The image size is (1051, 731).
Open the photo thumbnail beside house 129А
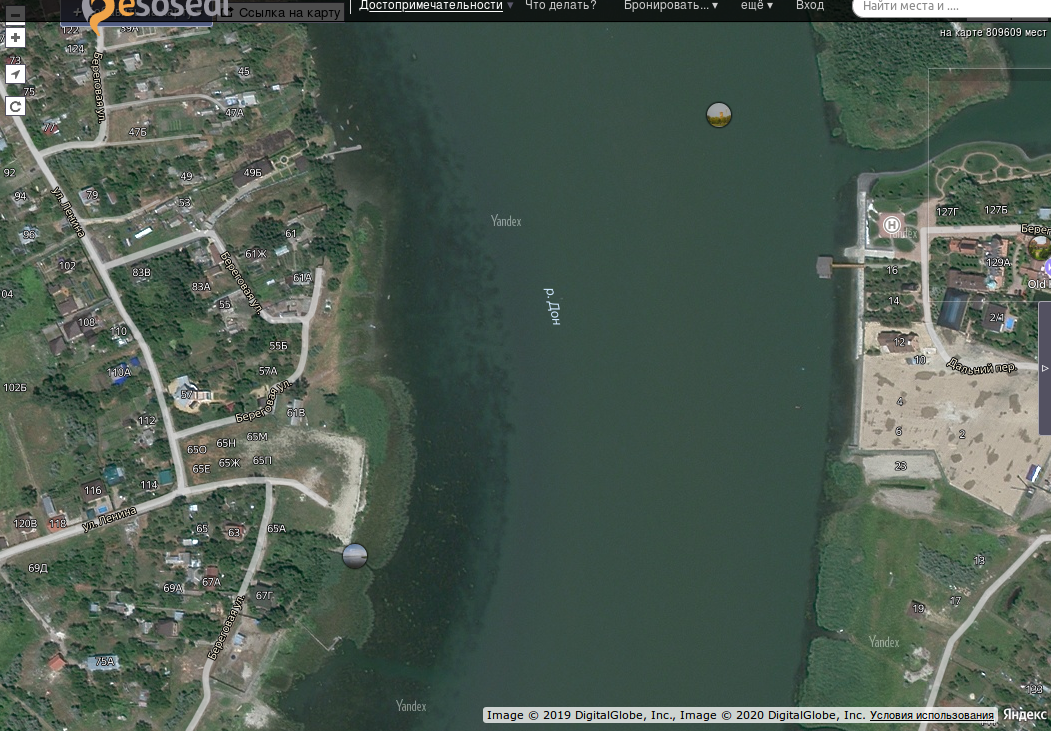click(1040, 248)
